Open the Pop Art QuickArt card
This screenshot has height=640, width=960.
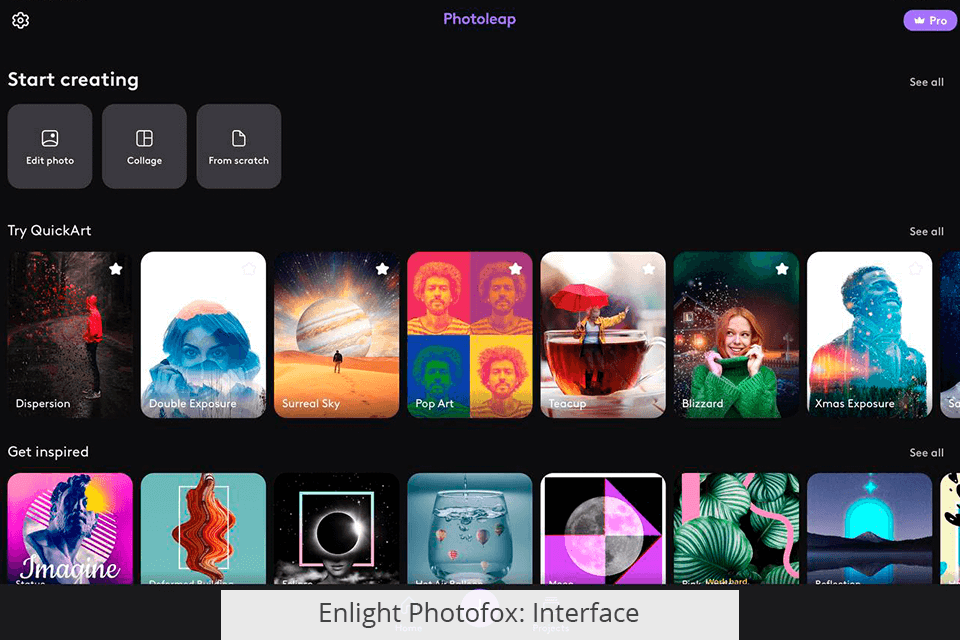point(470,335)
